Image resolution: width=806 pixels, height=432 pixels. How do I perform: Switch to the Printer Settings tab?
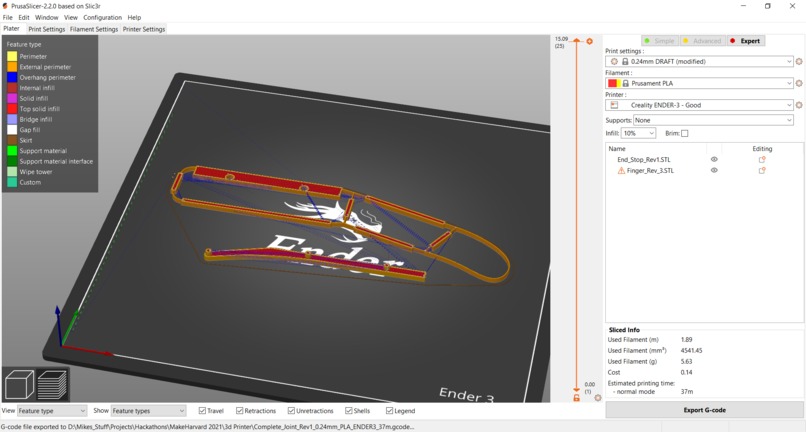(x=143, y=29)
